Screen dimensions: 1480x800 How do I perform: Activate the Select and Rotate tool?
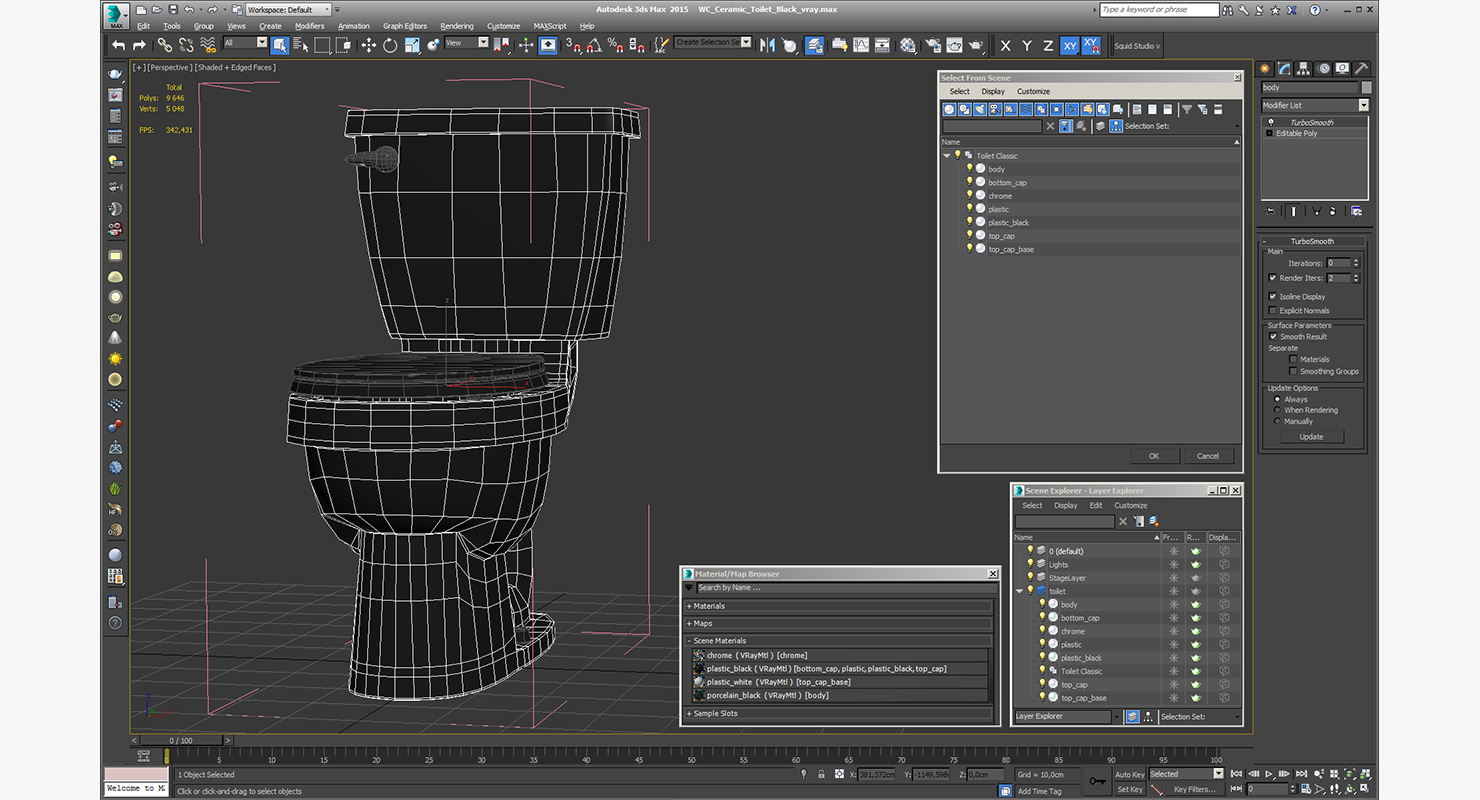(390, 45)
